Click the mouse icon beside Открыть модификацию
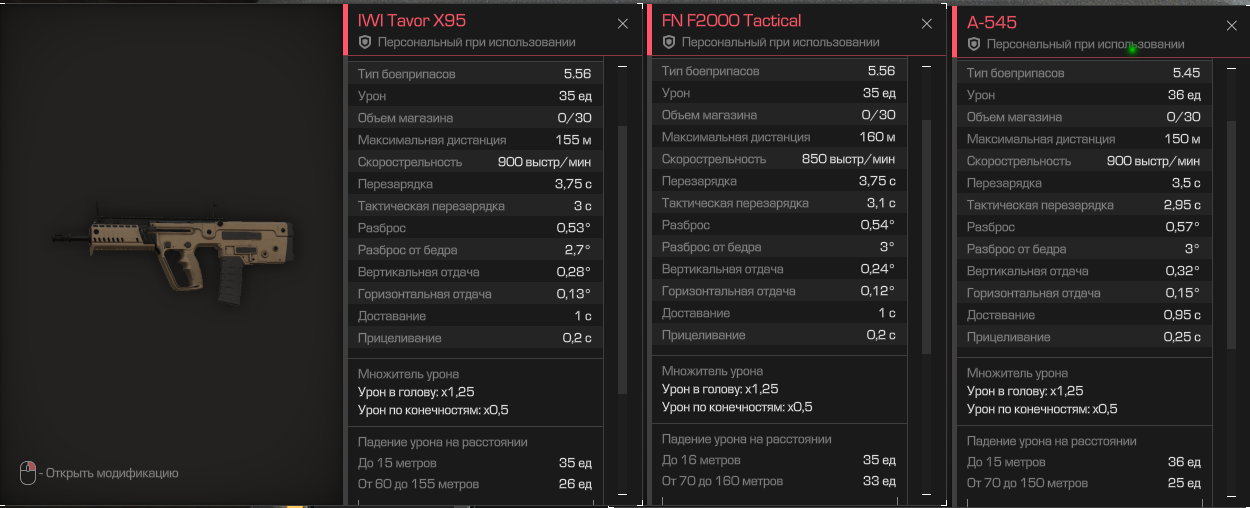 coord(28,472)
